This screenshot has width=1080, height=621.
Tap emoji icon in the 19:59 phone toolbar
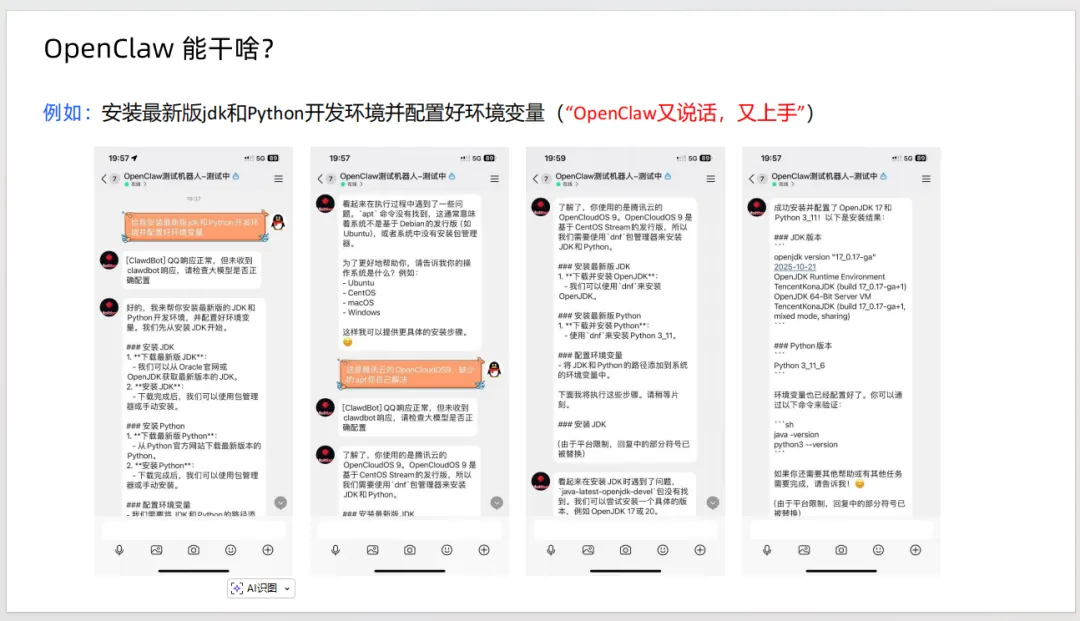[663, 549]
